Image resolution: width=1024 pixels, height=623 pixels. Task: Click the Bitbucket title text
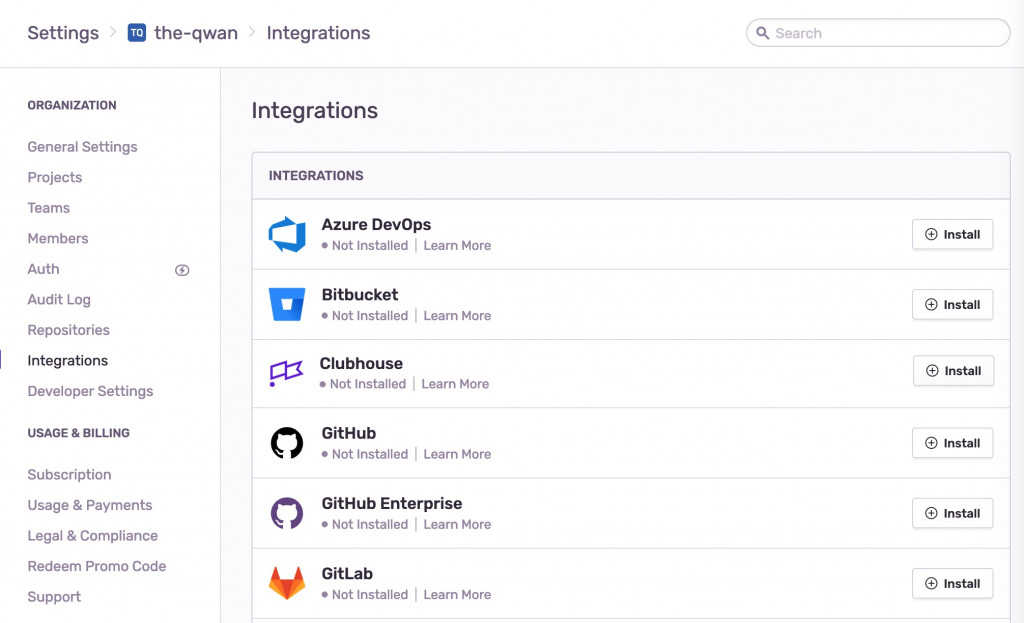pos(360,295)
